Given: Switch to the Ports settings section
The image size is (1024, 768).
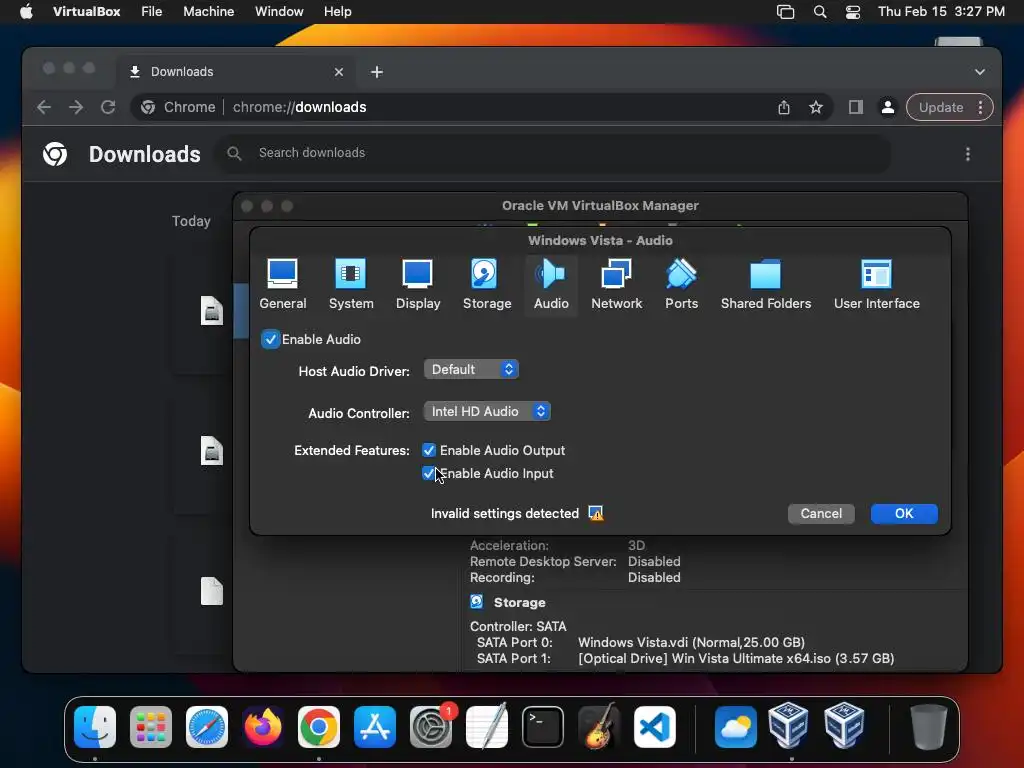Looking at the screenshot, I should (x=681, y=285).
